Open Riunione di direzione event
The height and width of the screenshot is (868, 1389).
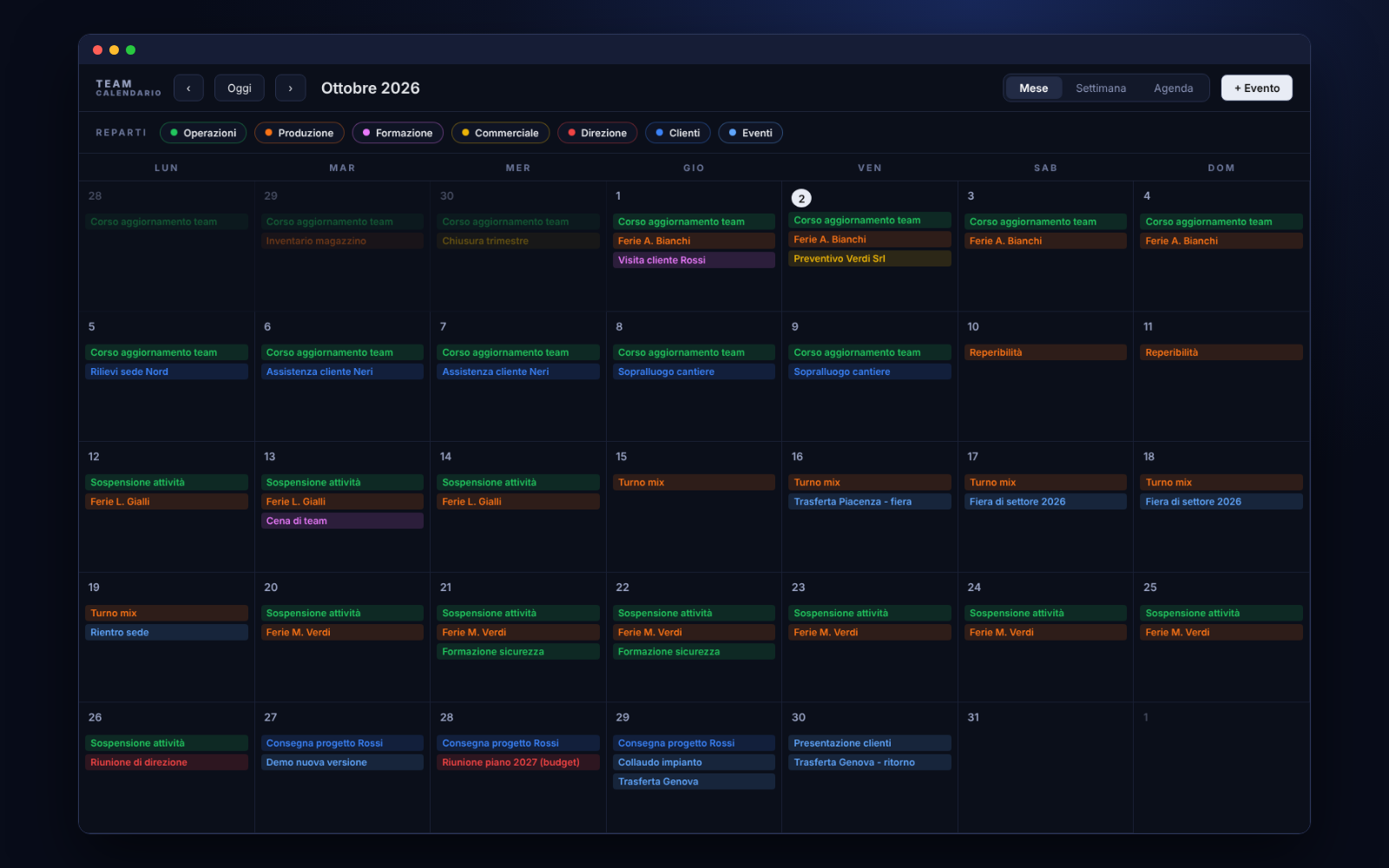pyautogui.click(x=167, y=762)
